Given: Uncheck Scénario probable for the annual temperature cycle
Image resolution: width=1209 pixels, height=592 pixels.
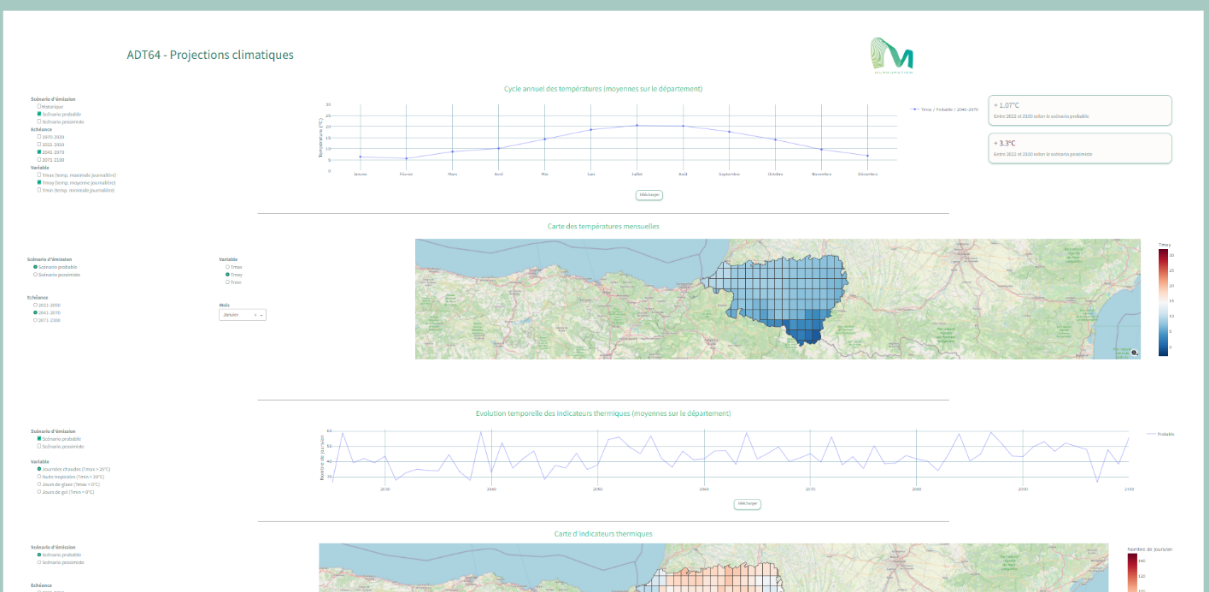Looking at the screenshot, I should click(39, 114).
